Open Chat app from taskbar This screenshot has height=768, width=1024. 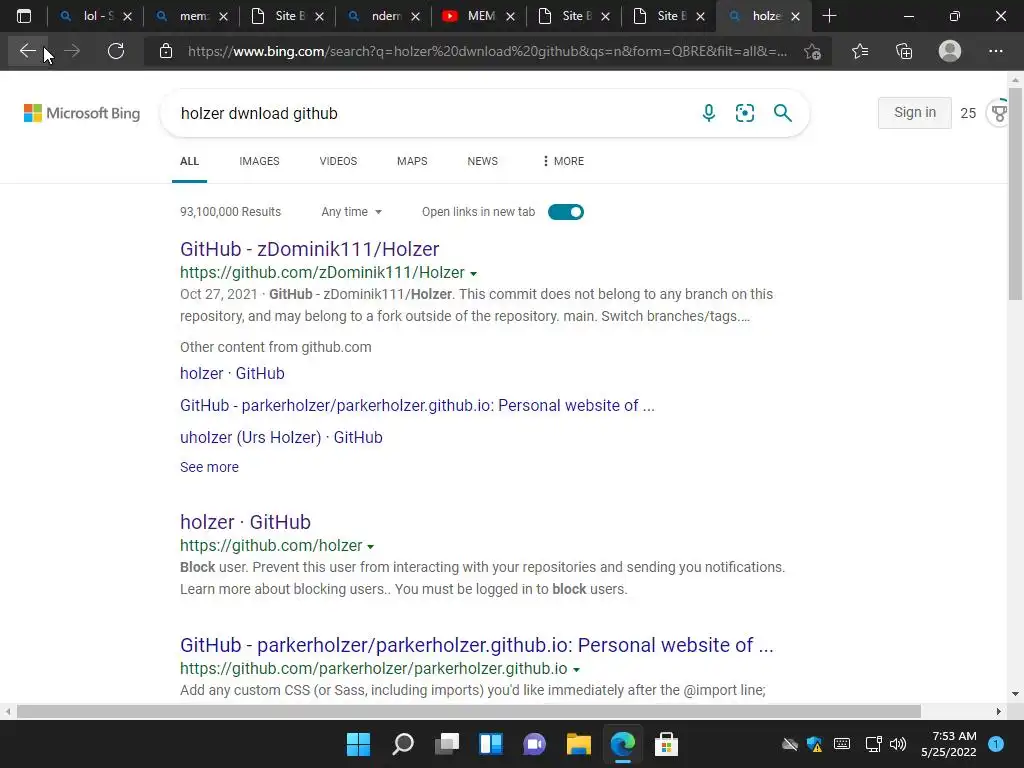(x=534, y=744)
